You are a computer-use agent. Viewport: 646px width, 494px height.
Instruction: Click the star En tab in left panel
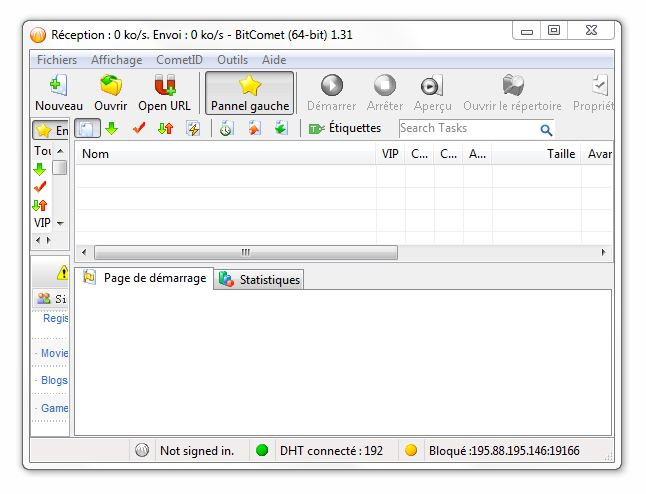(50, 131)
